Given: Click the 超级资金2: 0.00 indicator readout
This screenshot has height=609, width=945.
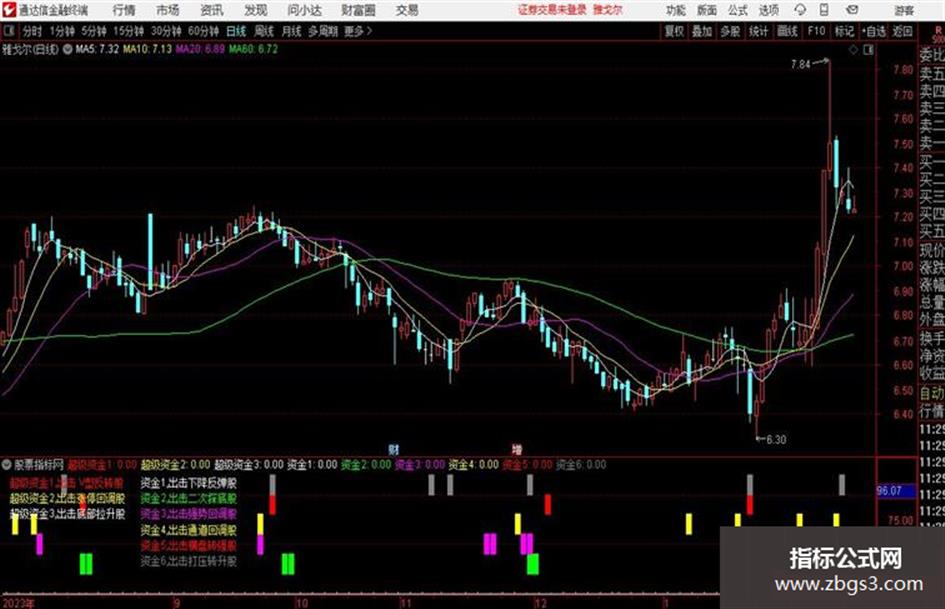Looking at the screenshot, I should 175,465.
